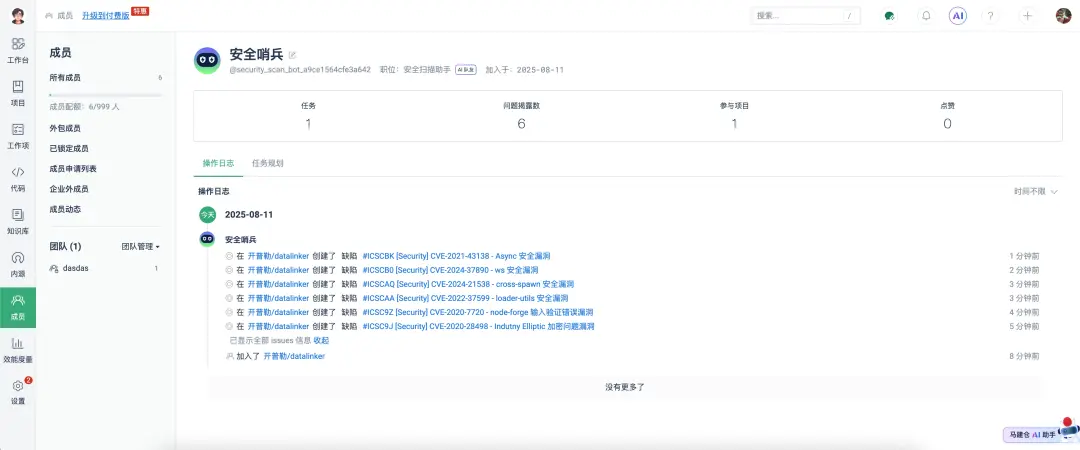
Task: Click the 安全哨兵 robot avatar in profile header
Action: 207,61
